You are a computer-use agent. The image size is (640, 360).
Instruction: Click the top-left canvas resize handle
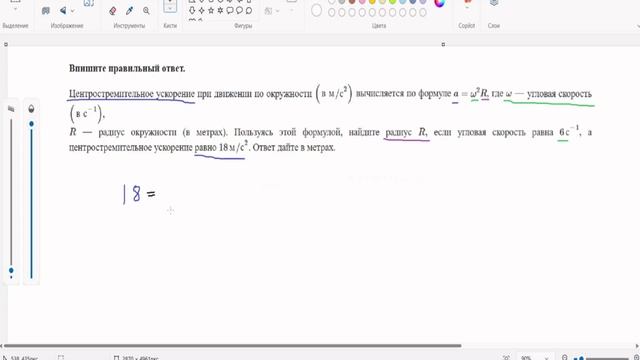(6, 44)
